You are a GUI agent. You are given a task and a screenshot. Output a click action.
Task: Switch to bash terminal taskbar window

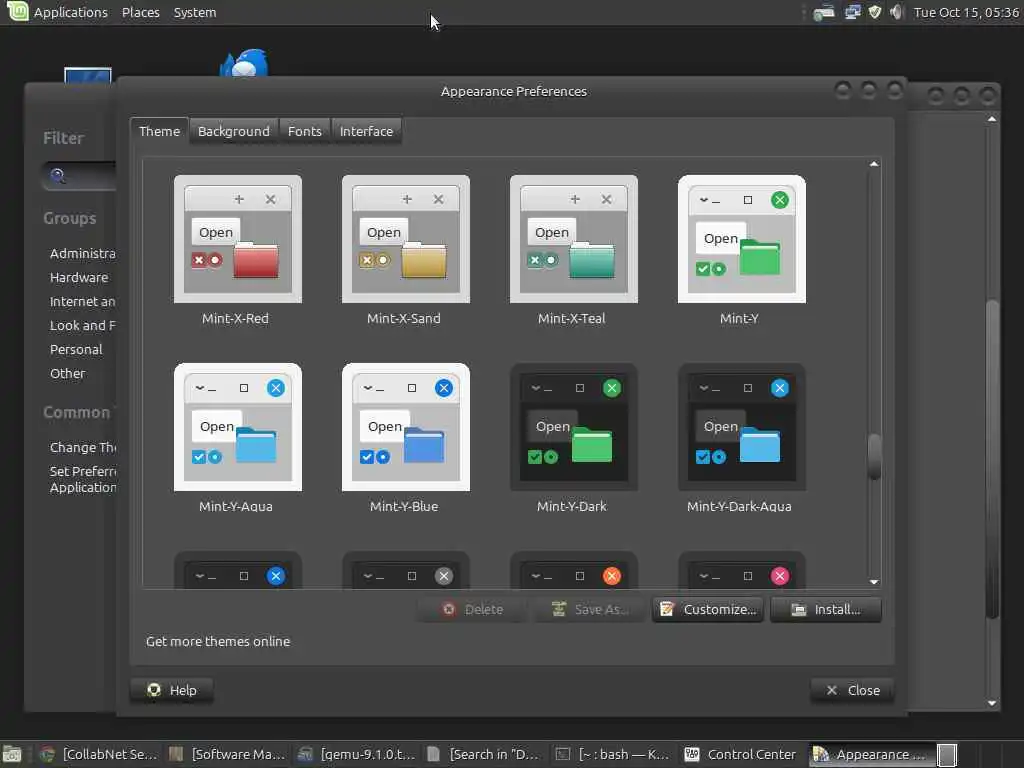(x=613, y=754)
